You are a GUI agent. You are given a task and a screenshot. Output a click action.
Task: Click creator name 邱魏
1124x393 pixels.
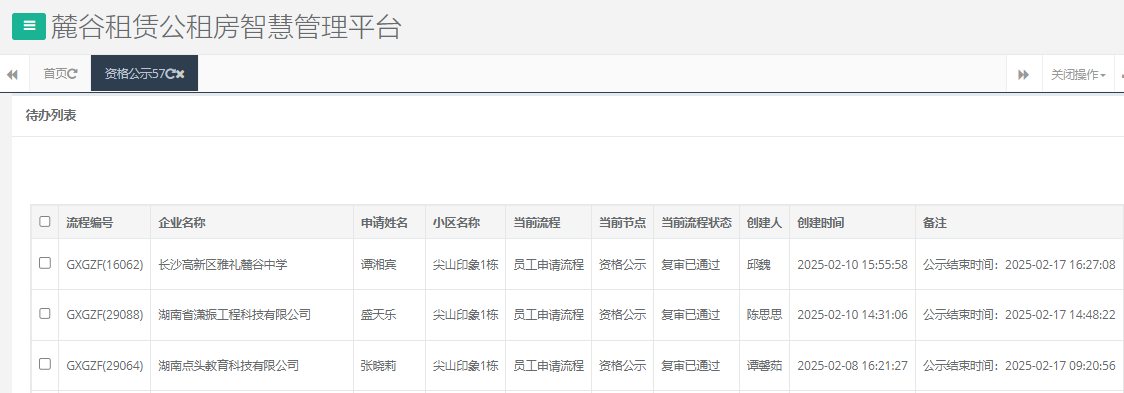pos(758,265)
